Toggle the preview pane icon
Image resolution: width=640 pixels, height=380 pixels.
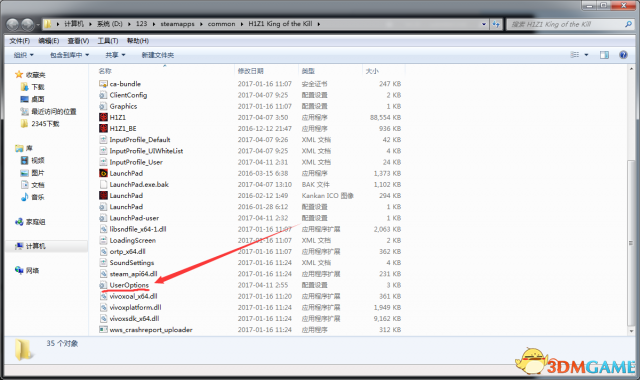(604, 55)
